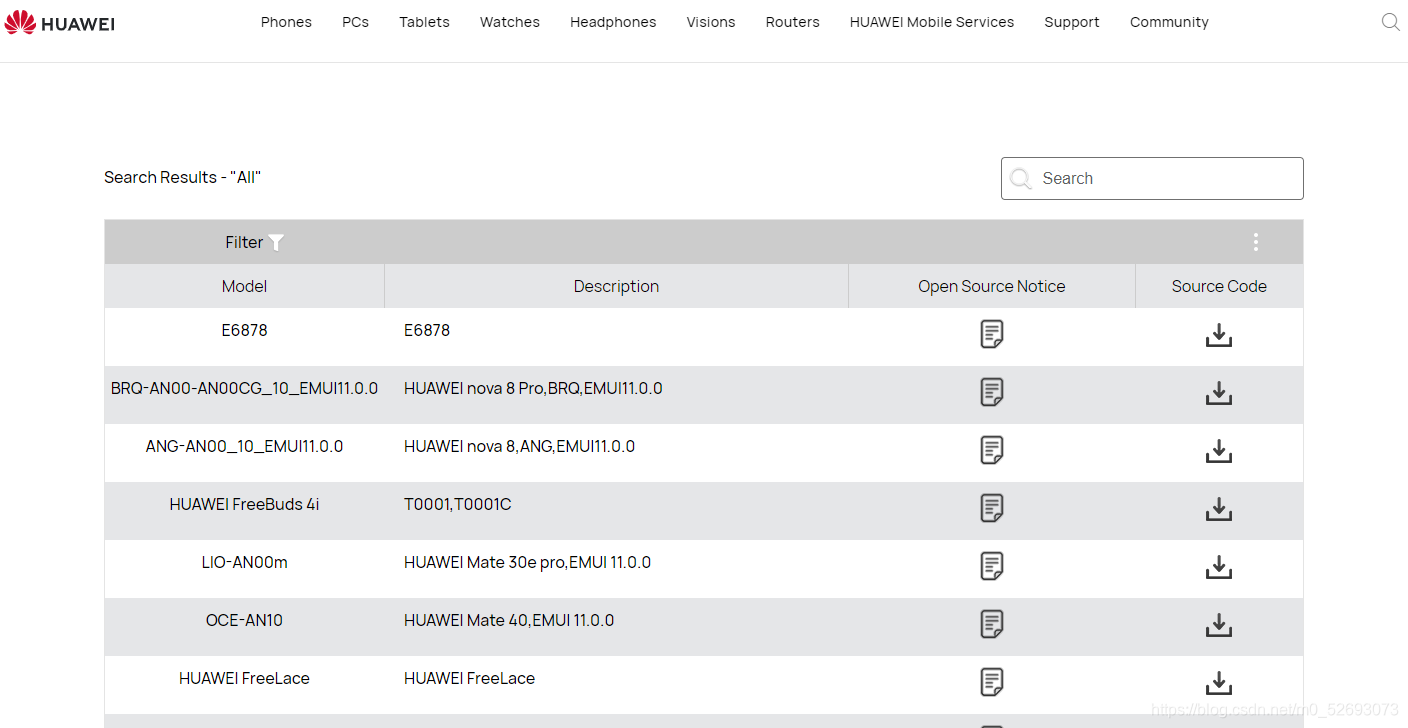
Task: Download source code for BRQ-AN00 nova 8 Pro
Action: pyautogui.click(x=1218, y=393)
